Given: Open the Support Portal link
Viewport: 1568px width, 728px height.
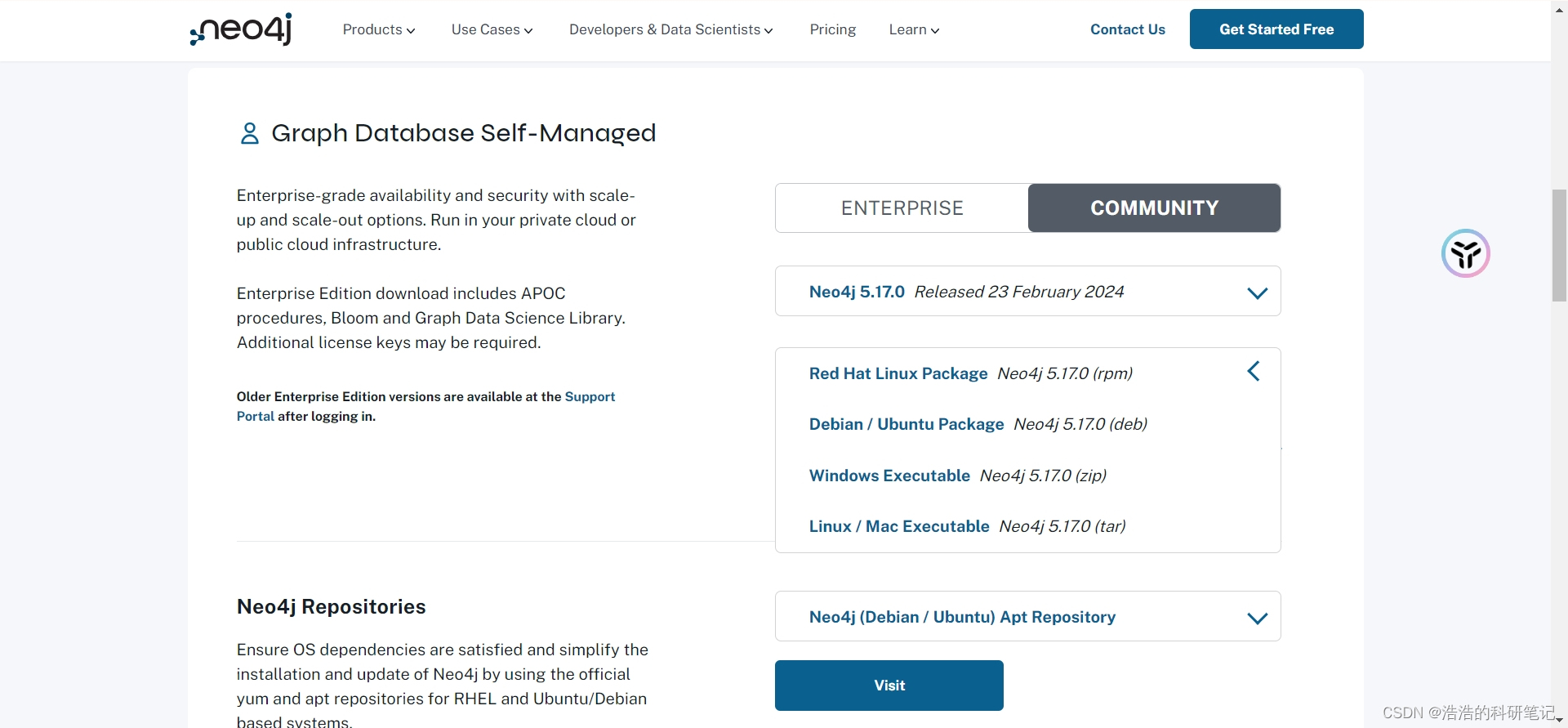Looking at the screenshot, I should (589, 397).
